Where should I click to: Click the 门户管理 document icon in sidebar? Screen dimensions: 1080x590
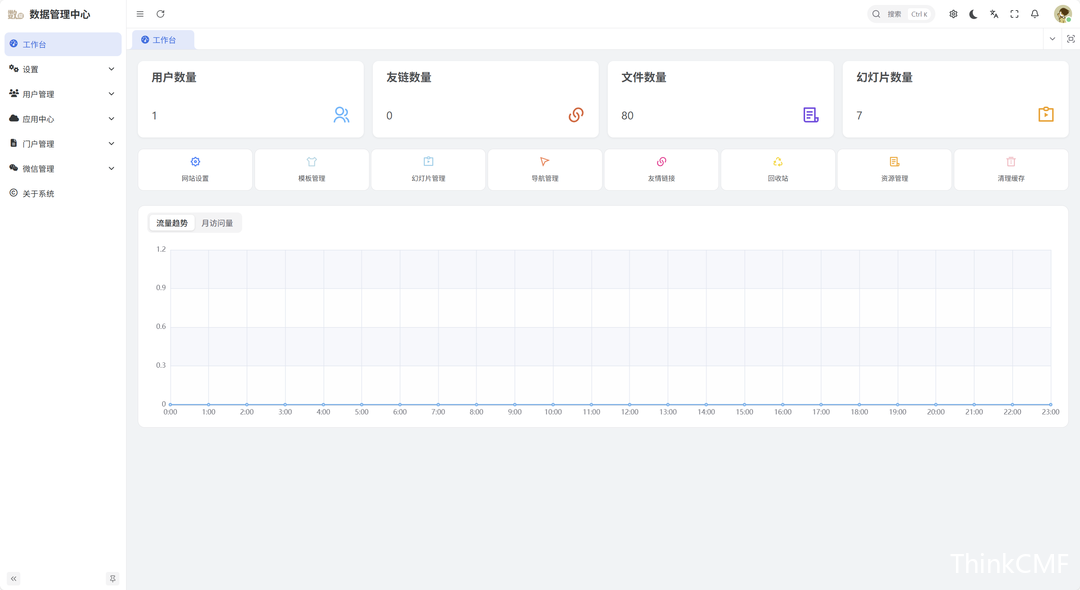tap(14, 143)
